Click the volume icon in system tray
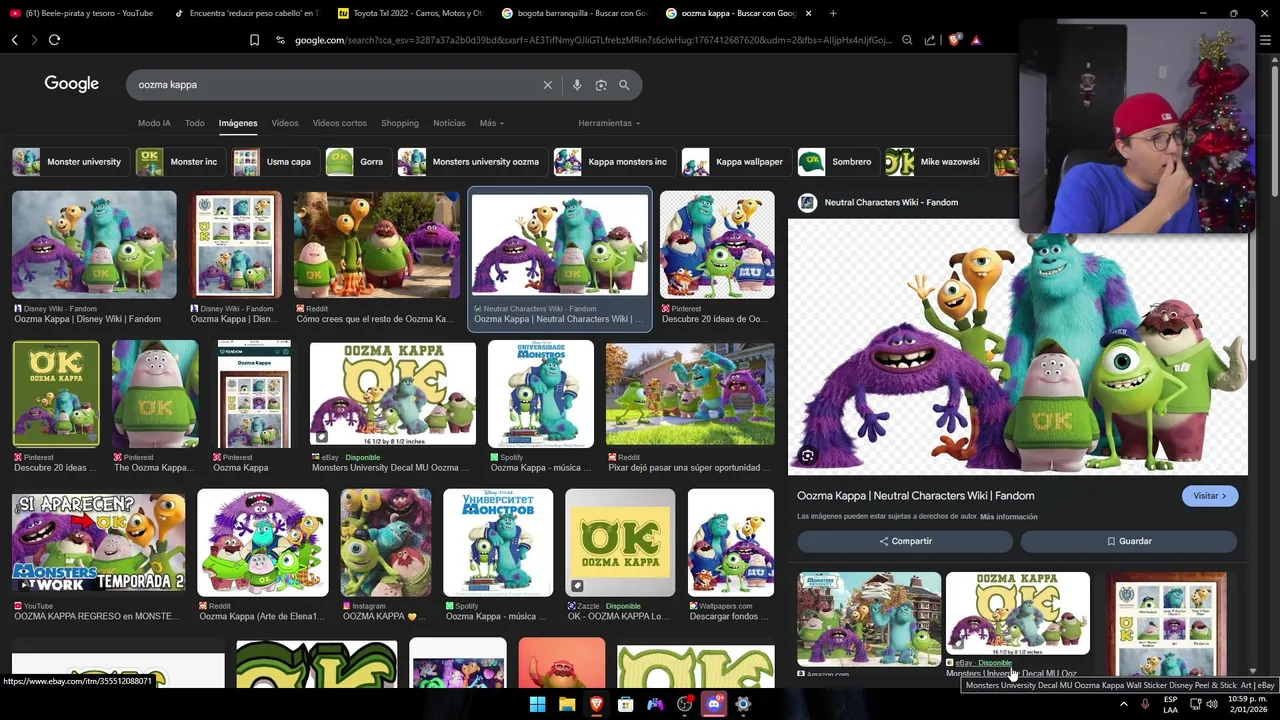Viewport: 1280px width, 720px height. click(1212, 704)
